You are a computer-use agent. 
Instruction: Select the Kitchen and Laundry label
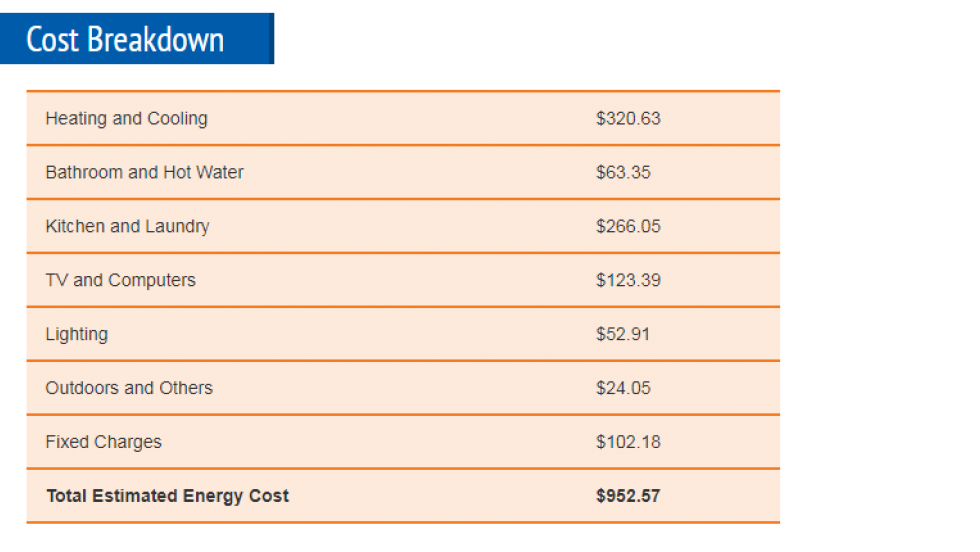coord(127,226)
